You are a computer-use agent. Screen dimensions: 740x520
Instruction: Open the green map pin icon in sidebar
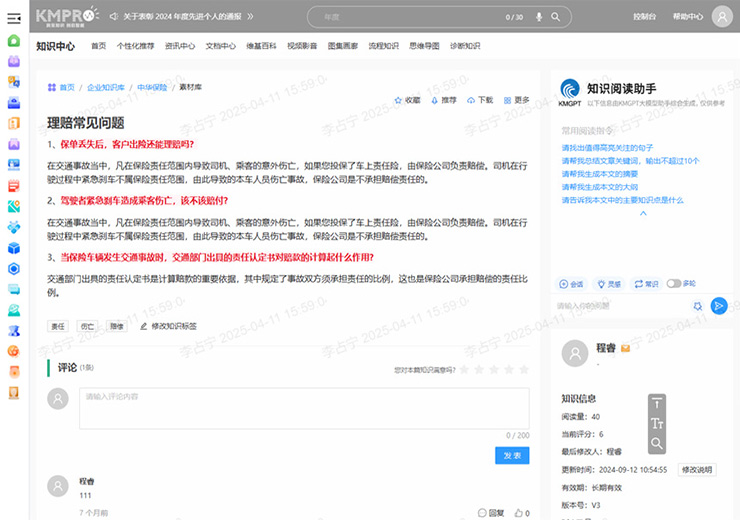coord(14,206)
